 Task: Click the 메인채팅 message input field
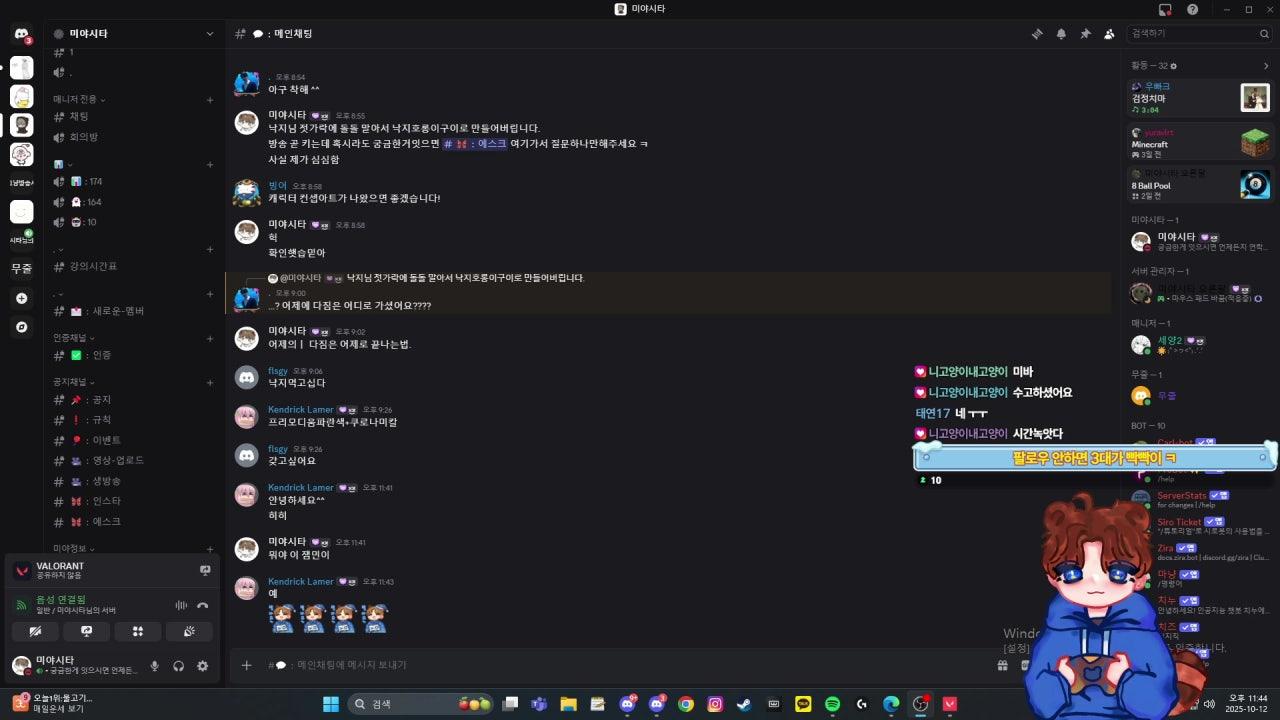point(600,665)
